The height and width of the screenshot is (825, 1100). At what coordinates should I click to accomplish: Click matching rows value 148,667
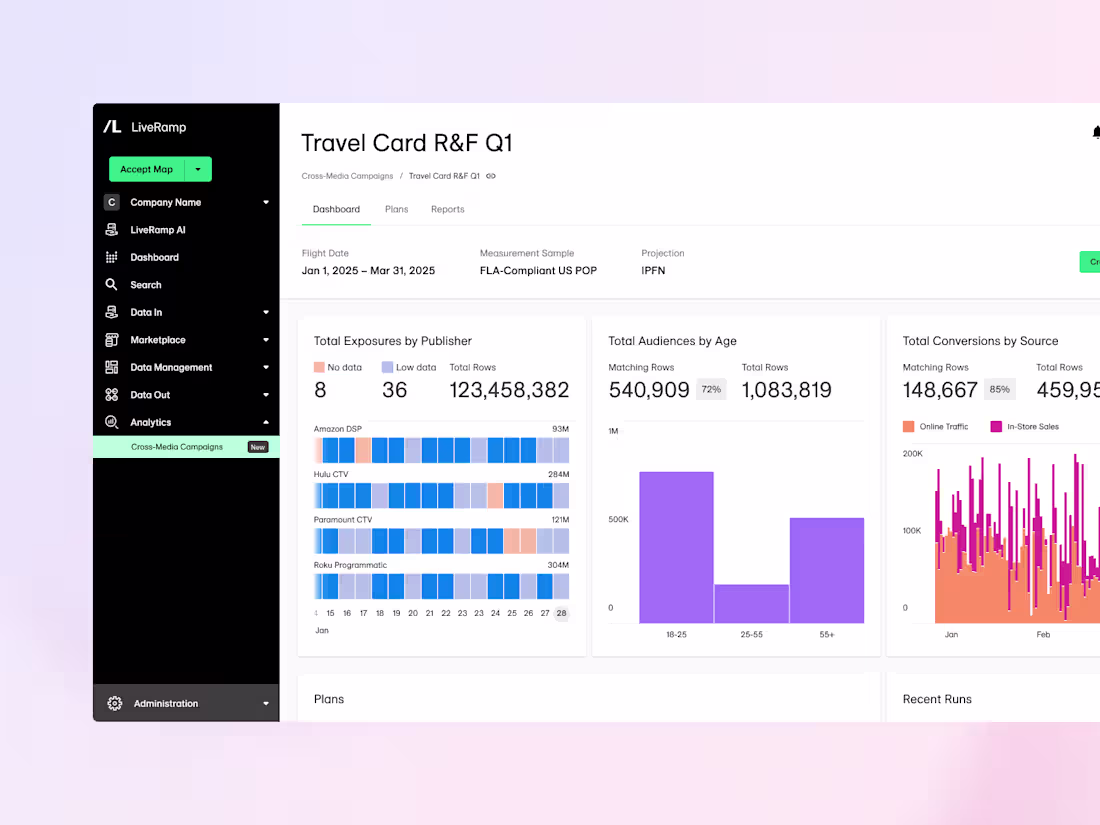tap(940, 390)
